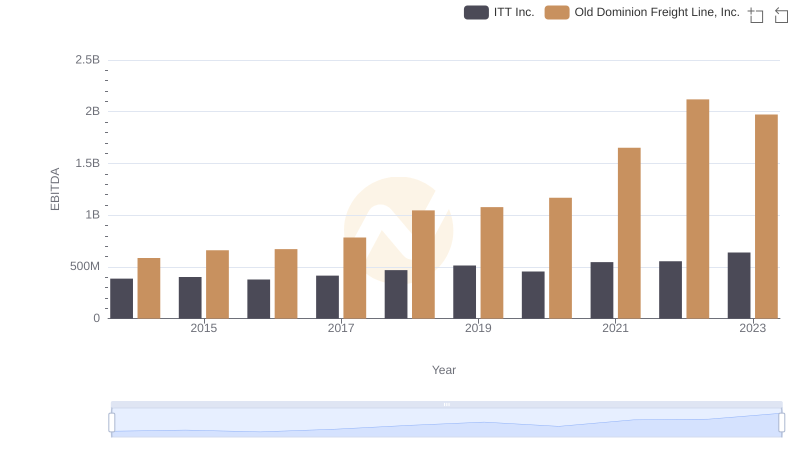Click the Old Dominion tan legend swatch

[x=557, y=12]
